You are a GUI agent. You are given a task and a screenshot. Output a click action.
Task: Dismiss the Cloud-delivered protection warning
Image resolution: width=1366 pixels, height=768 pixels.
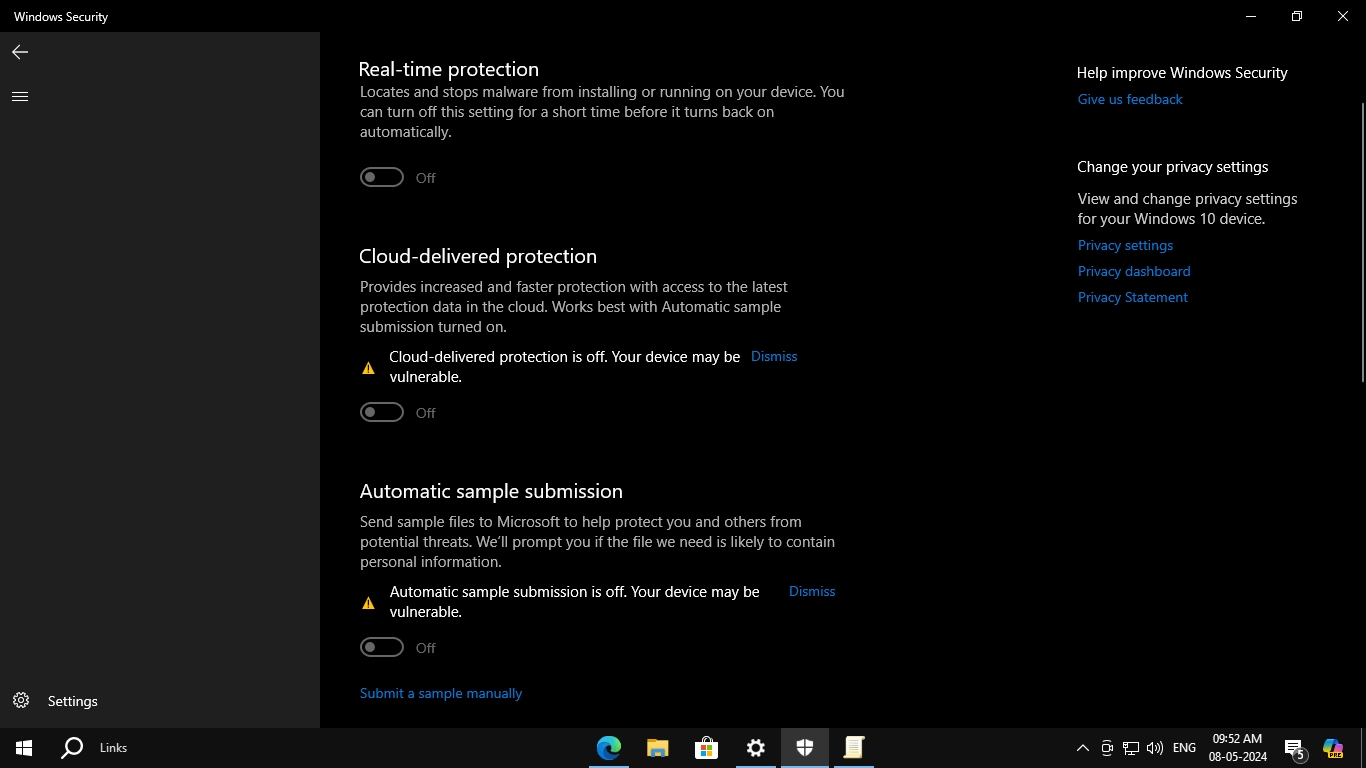tap(774, 356)
